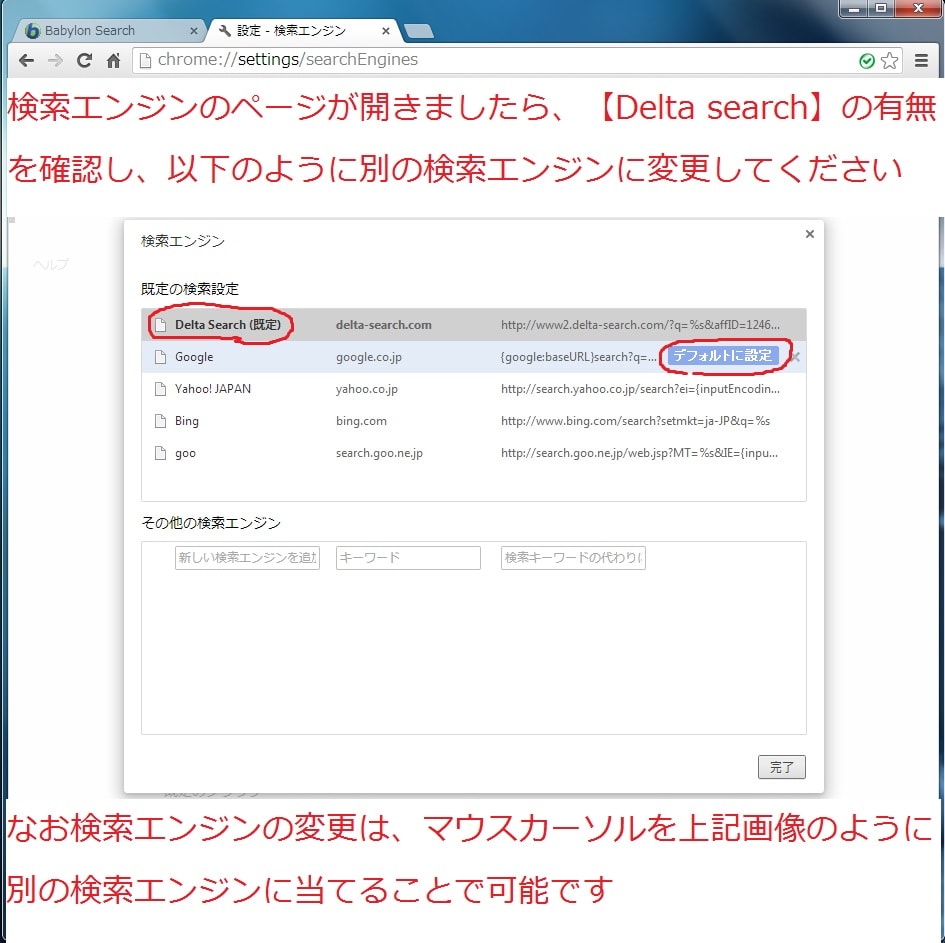Click the Google page icon in list
This screenshot has height=943, width=945.
click(x=160, y=357)
